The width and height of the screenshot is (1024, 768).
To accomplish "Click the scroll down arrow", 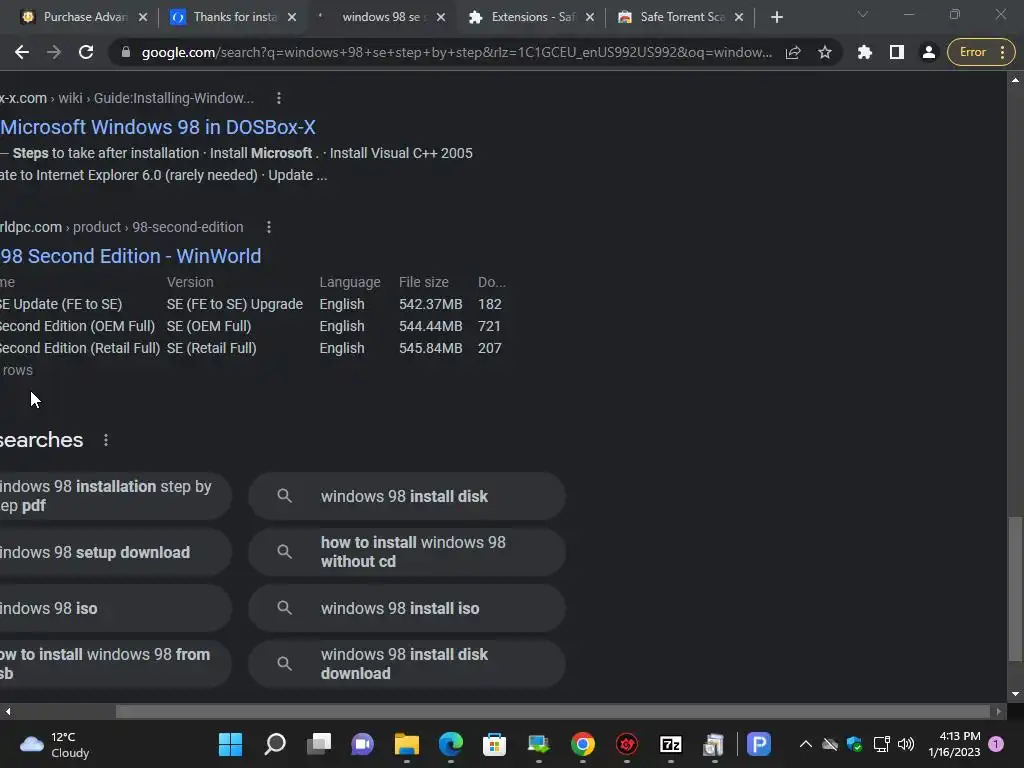I will 1015,694.
